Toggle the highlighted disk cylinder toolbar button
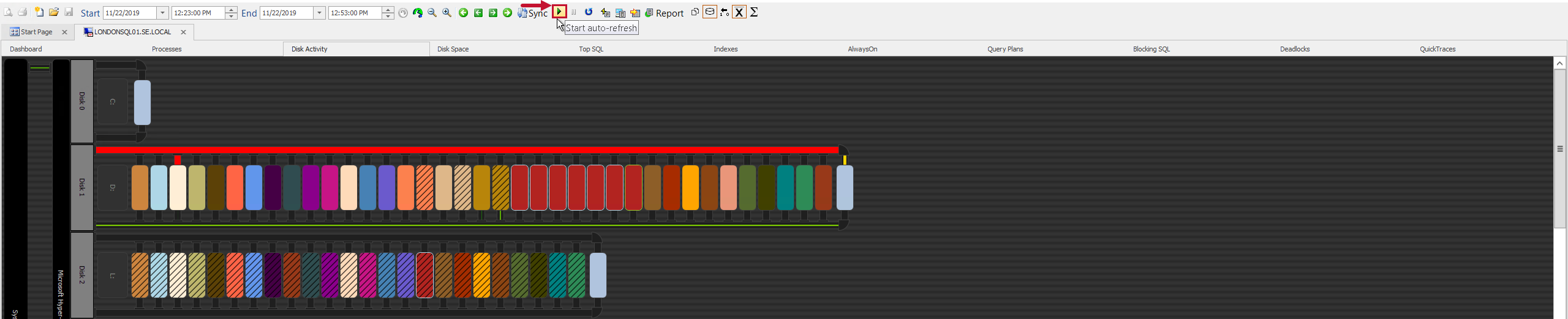The width and height of the screenshot is (1568, 319). [x=710, y=12]
